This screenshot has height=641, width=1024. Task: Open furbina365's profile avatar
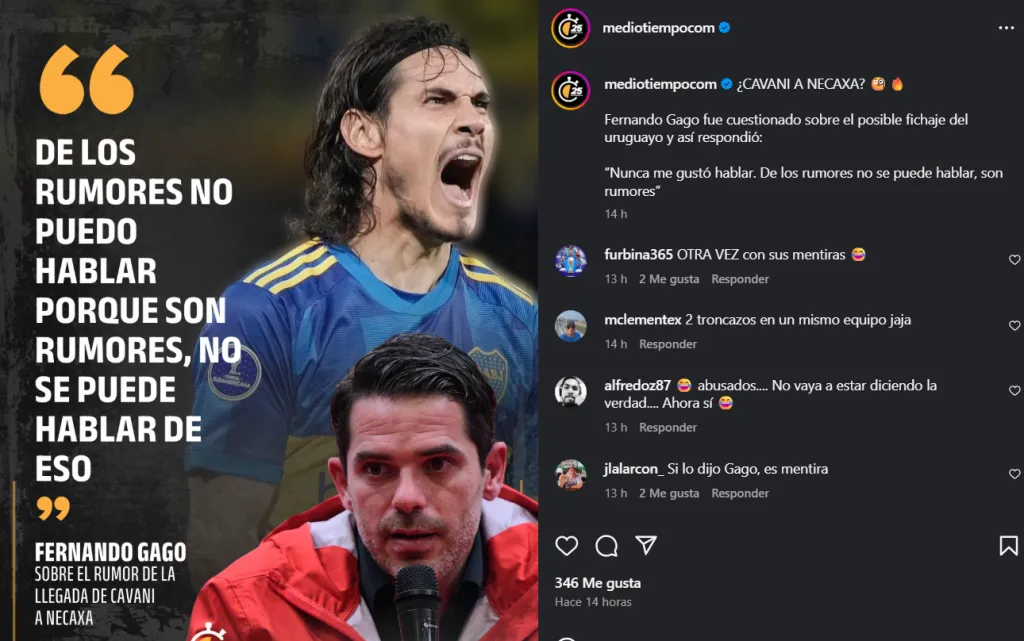[571, 260]
